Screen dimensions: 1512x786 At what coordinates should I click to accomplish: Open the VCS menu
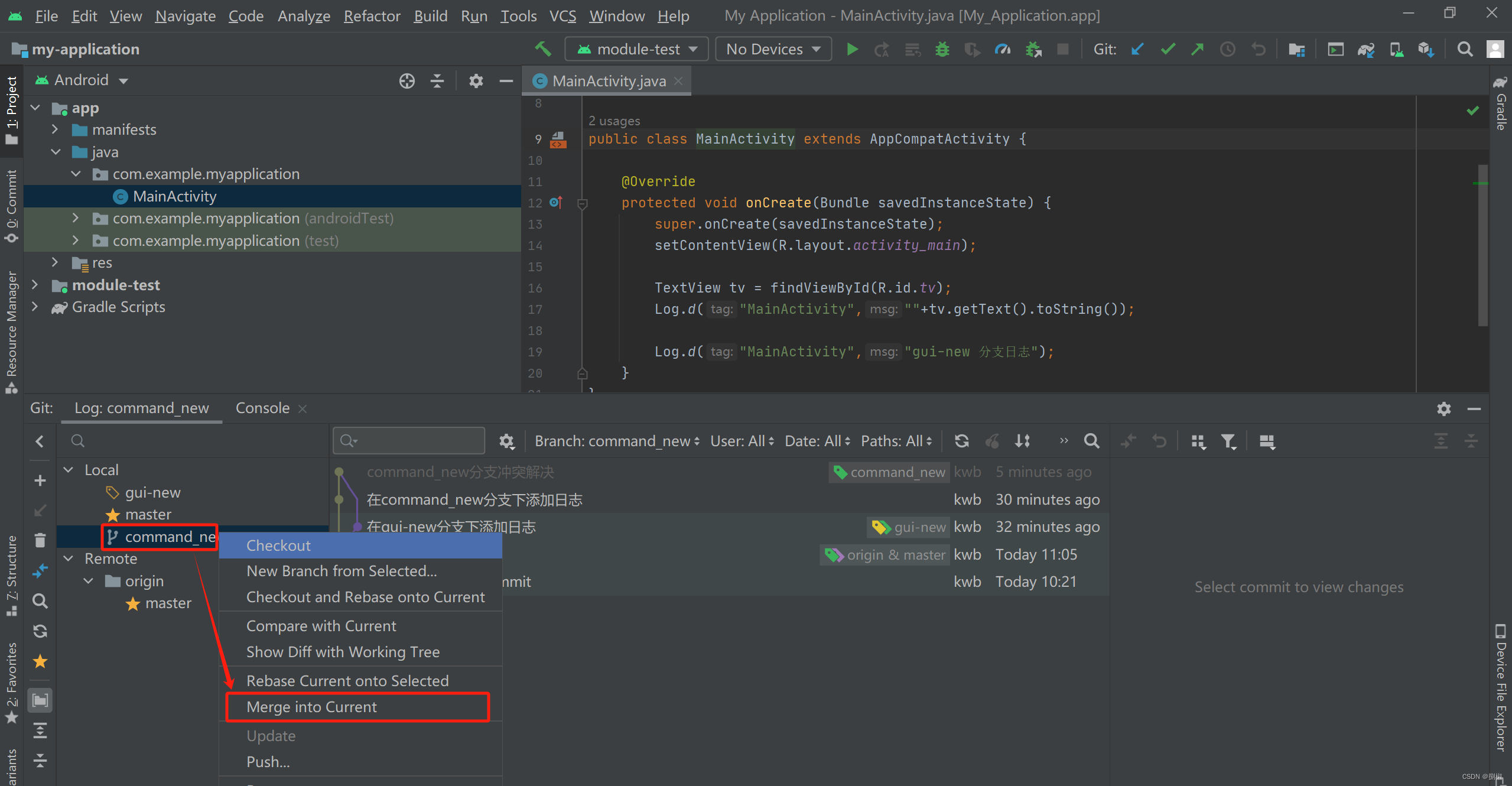[x=562, y=16]
